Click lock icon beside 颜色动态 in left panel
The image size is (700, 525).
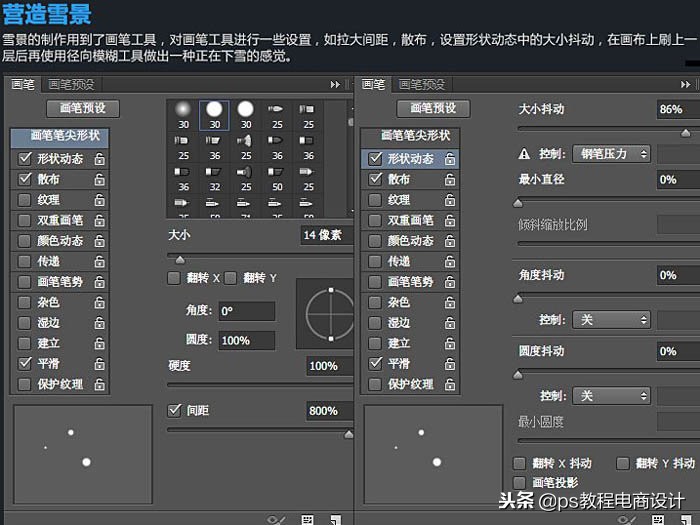(100, 241)
